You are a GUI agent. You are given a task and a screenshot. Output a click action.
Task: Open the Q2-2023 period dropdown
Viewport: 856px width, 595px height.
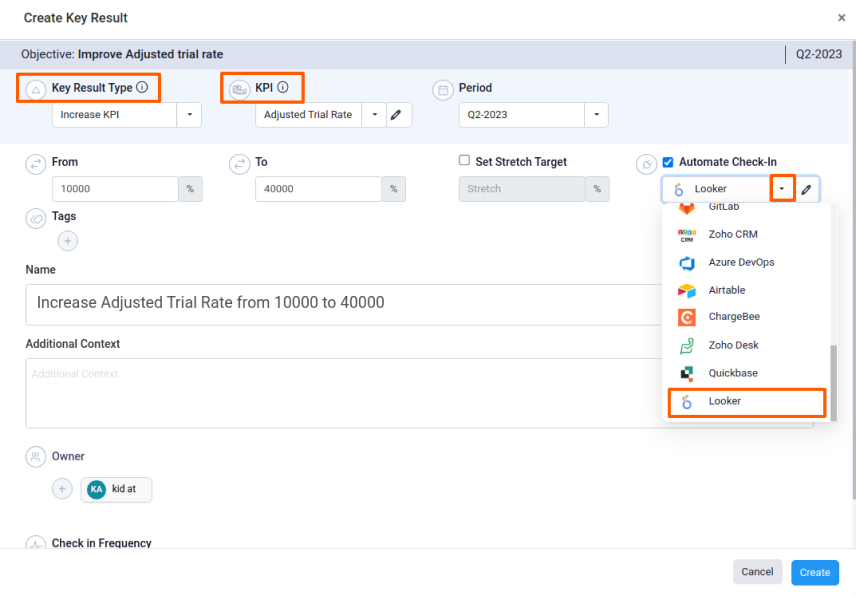click(596, 115)
